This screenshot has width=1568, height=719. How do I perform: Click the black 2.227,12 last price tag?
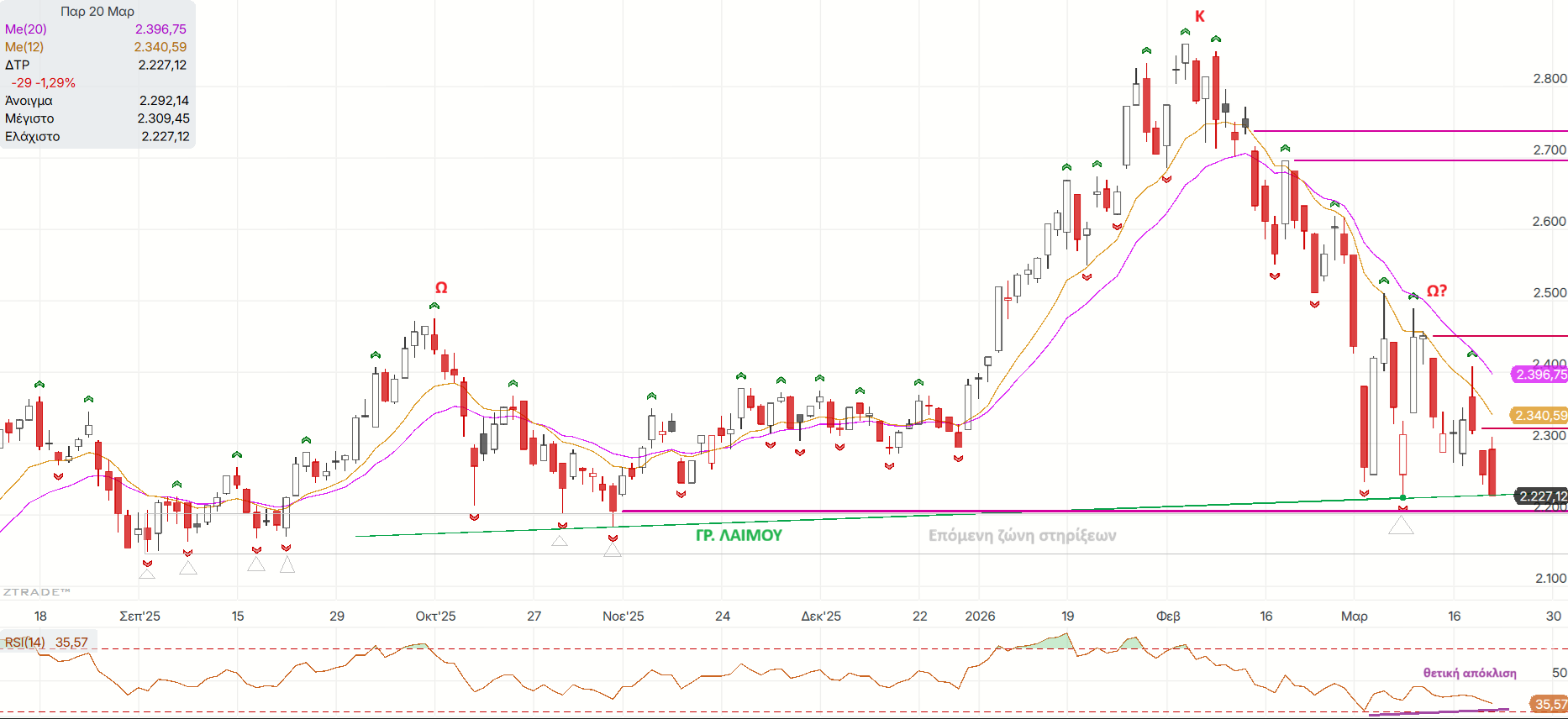tap(1541, 496)
